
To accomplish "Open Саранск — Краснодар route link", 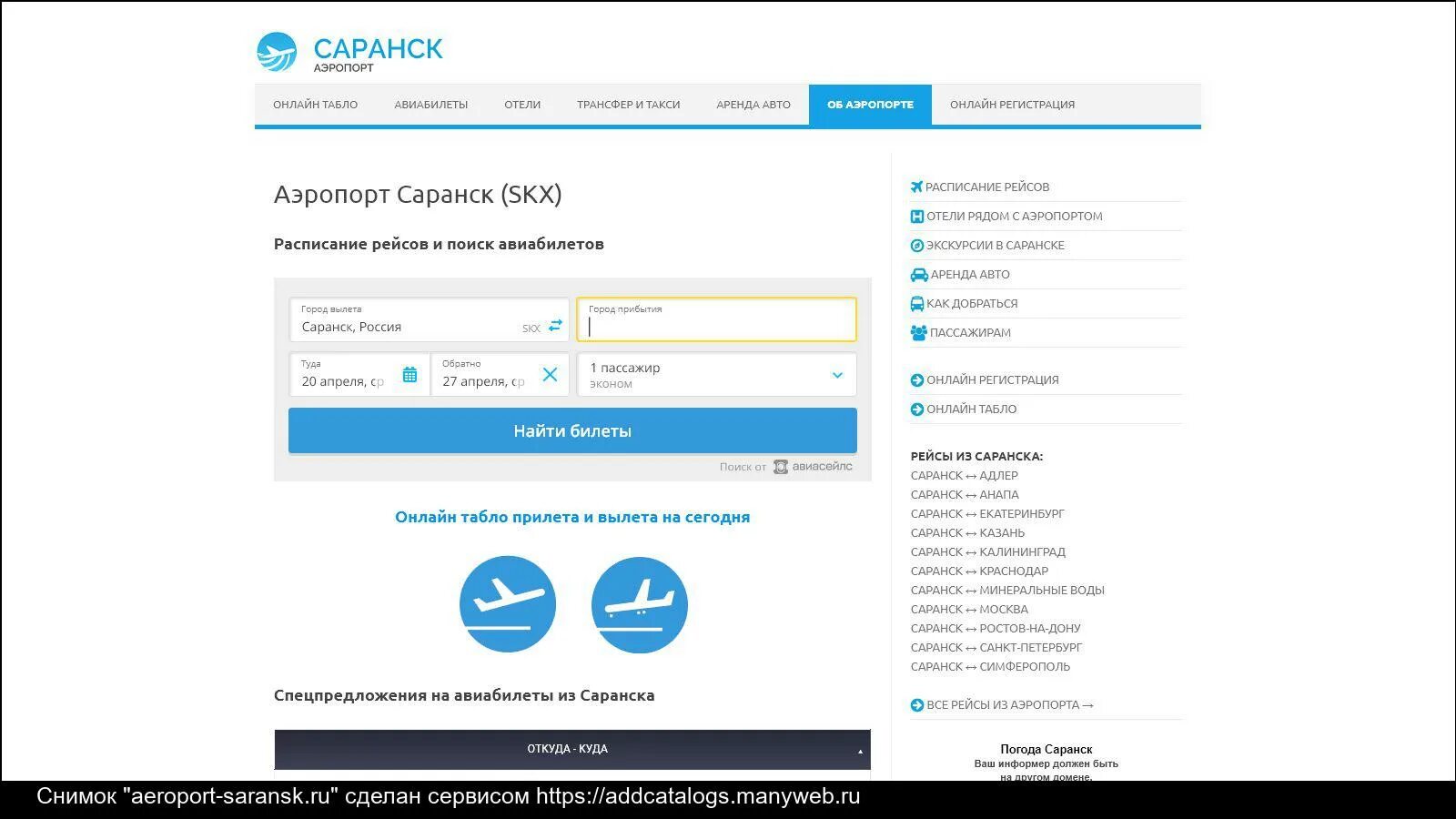I will (979, 571).
